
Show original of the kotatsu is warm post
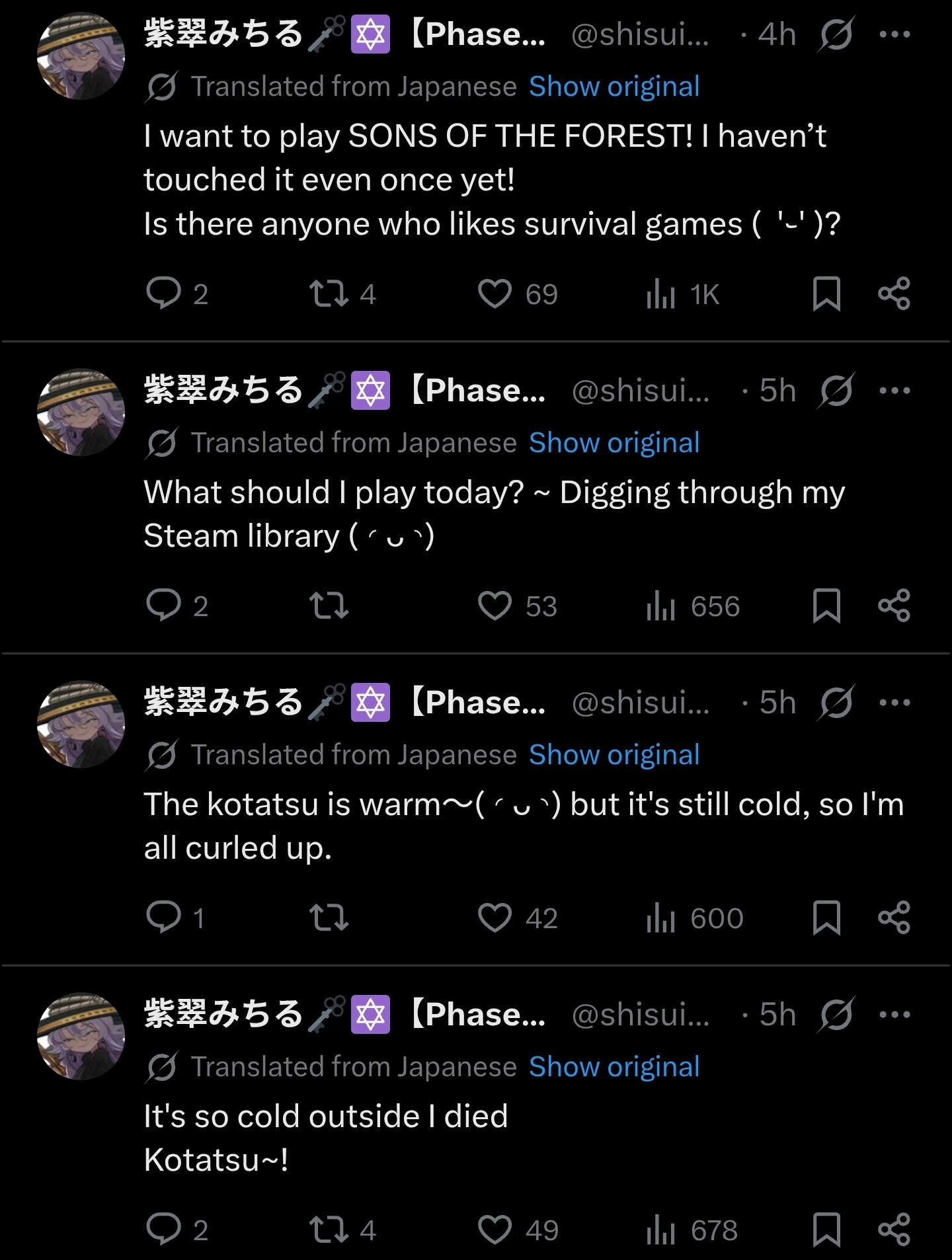pos(614,755)
